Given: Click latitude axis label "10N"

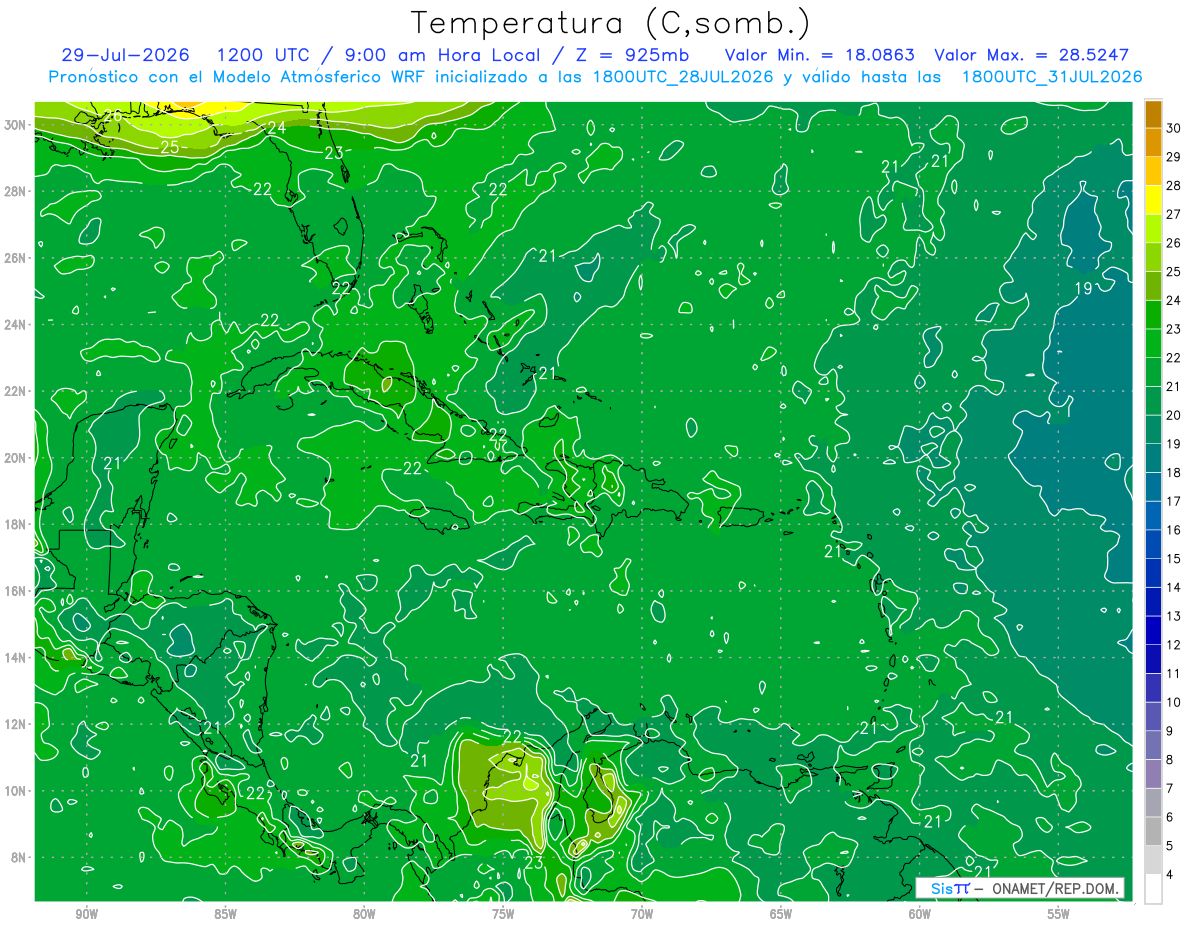Looking at the screenshot, I should 15,791.
